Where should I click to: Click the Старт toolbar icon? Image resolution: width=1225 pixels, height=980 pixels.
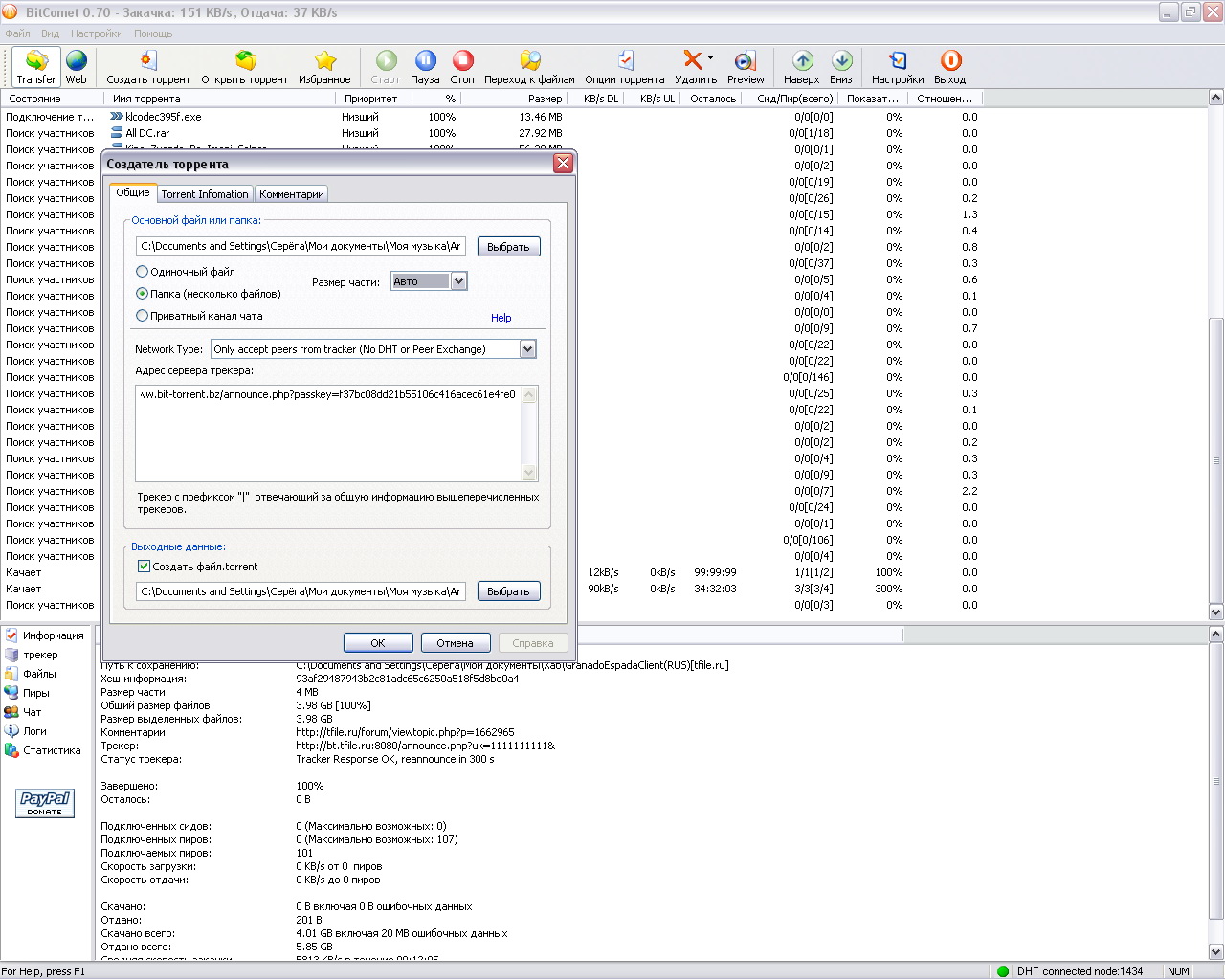pyautogui.click(x=386, y=67)
